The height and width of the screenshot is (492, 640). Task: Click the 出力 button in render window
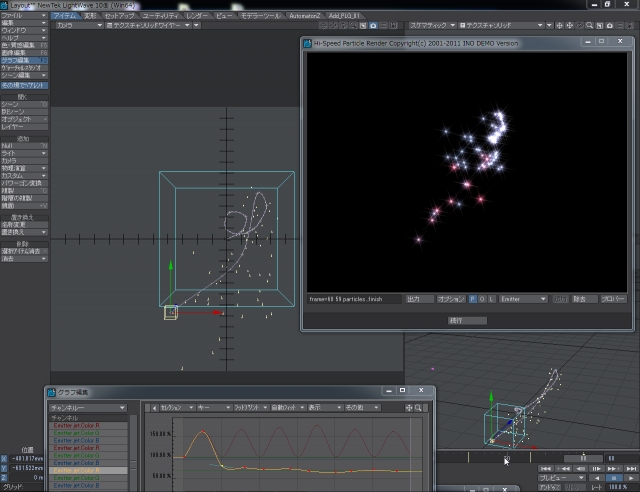419,299
